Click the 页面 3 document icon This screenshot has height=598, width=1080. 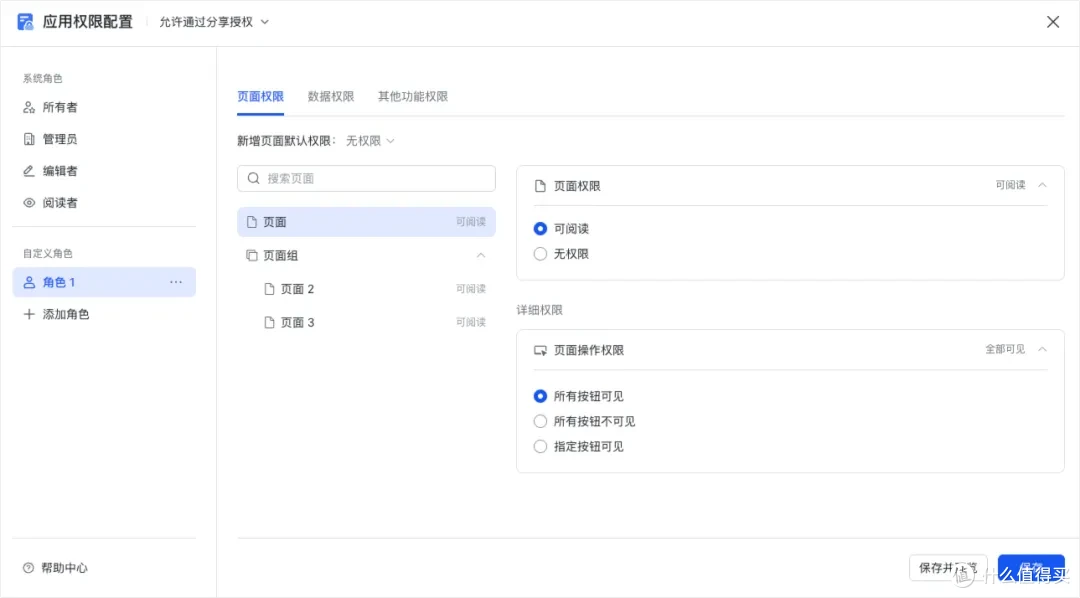[x=269, y=322]
